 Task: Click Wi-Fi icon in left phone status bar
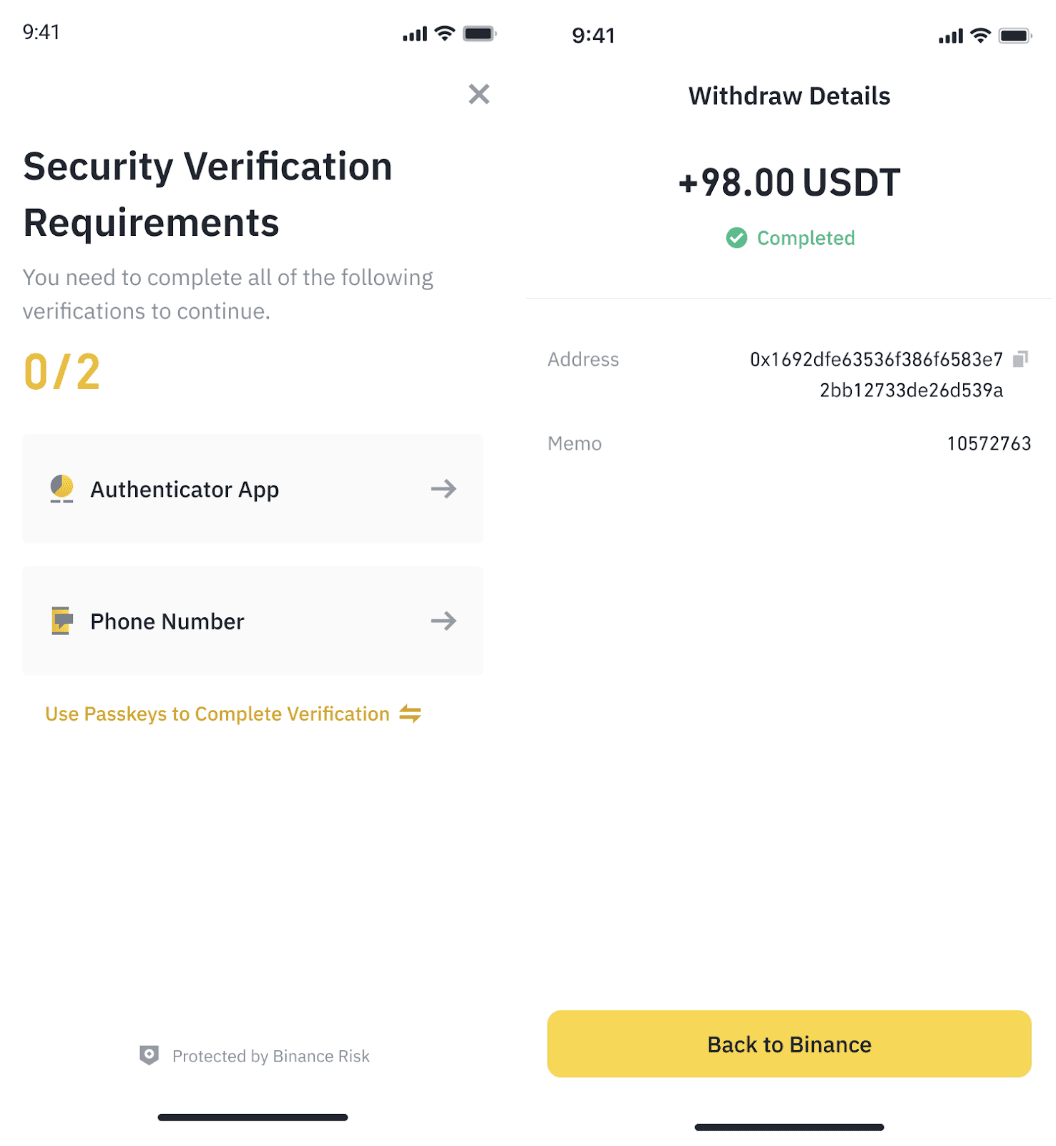(444, 33)
